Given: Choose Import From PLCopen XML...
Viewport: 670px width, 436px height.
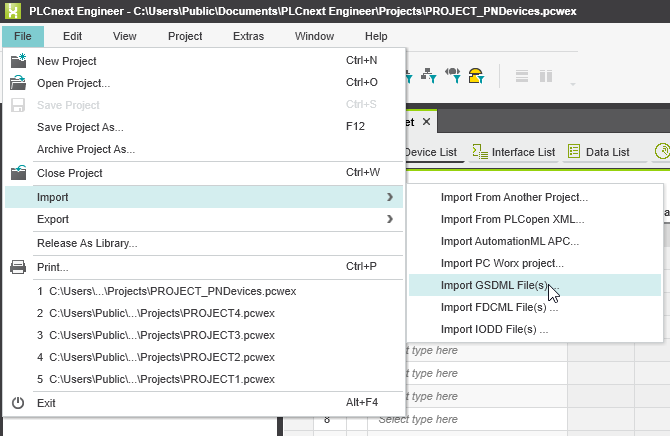Looking at the screenshot, I should [535, 219].
